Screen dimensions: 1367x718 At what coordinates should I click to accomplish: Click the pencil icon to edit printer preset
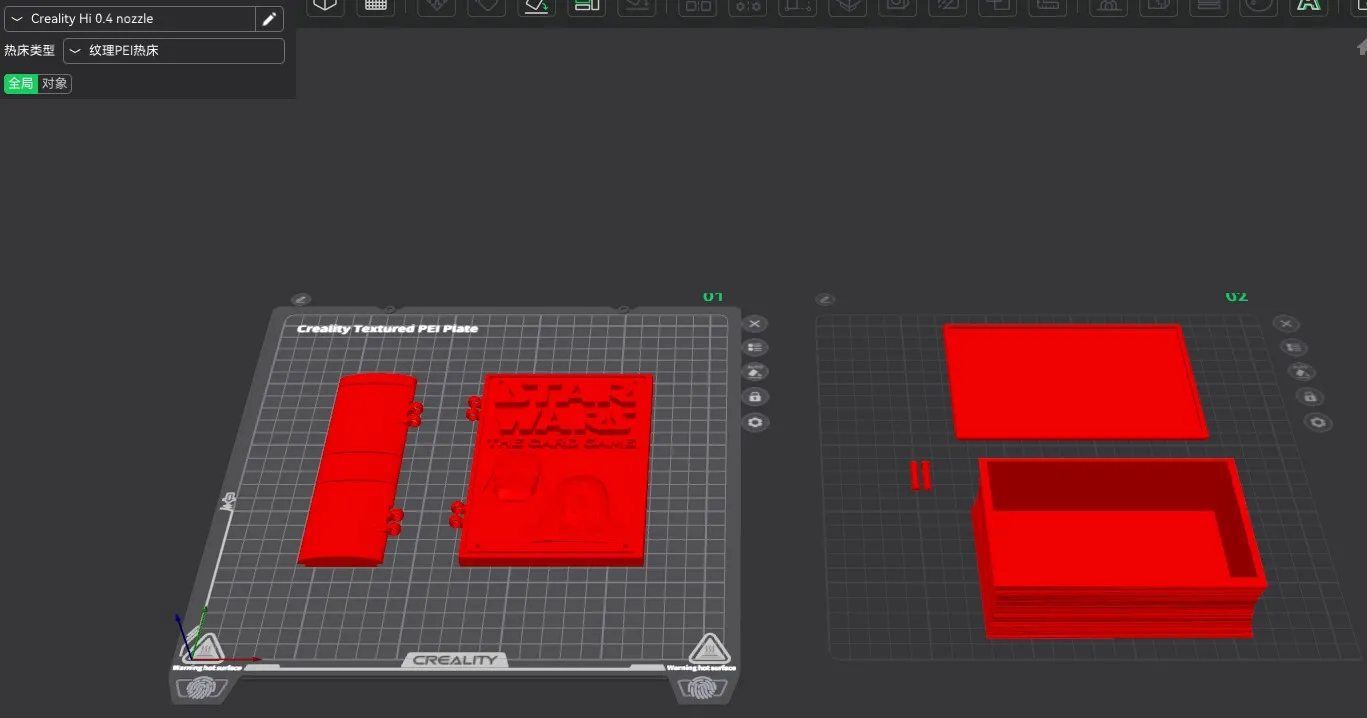[x=269, y=19]
